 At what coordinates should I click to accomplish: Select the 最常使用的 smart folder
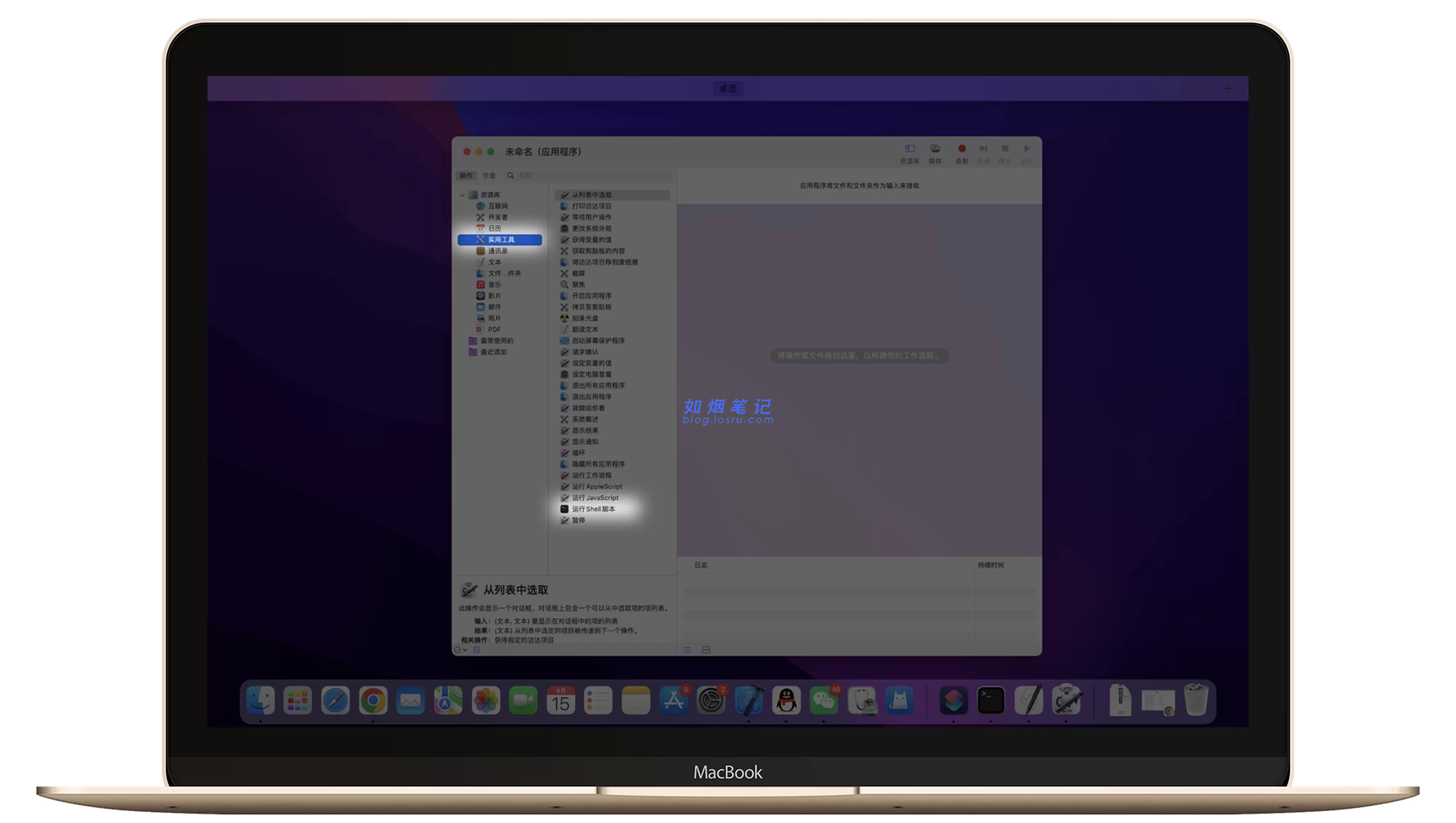(x=496, y=341)
